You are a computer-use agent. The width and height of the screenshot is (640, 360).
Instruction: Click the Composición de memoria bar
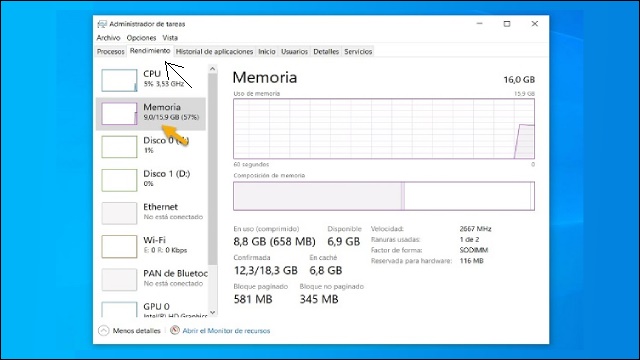[x=384, y=196]
